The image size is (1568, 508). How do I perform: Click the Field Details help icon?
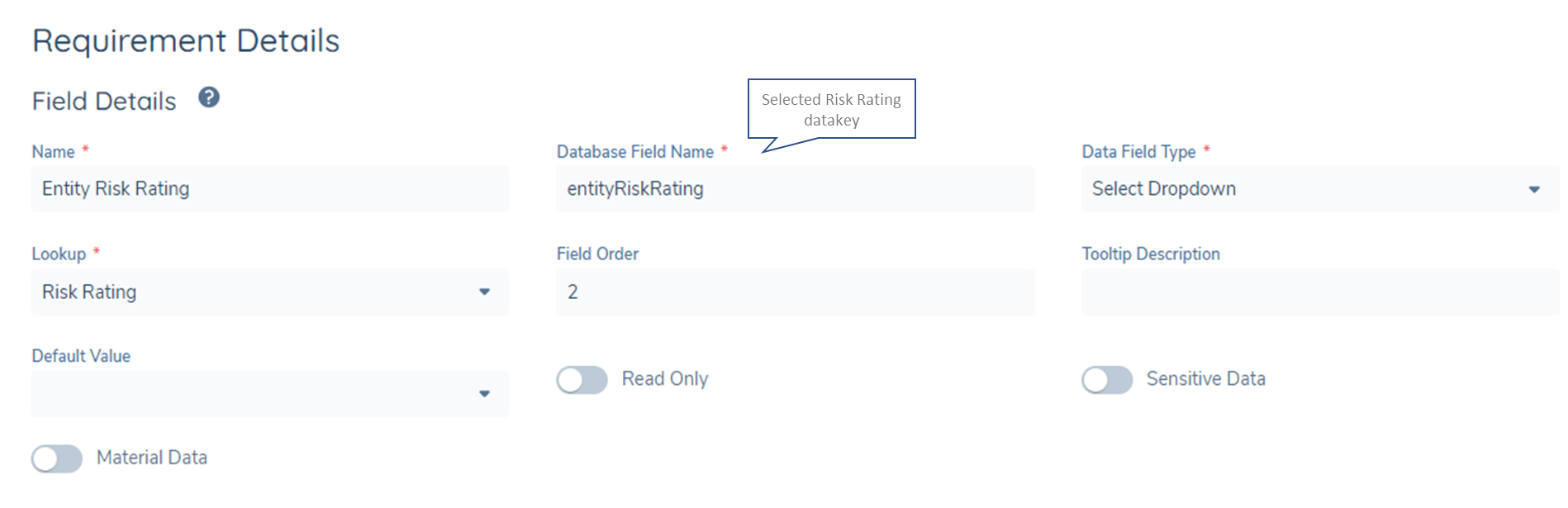click(x=210, y=97)
